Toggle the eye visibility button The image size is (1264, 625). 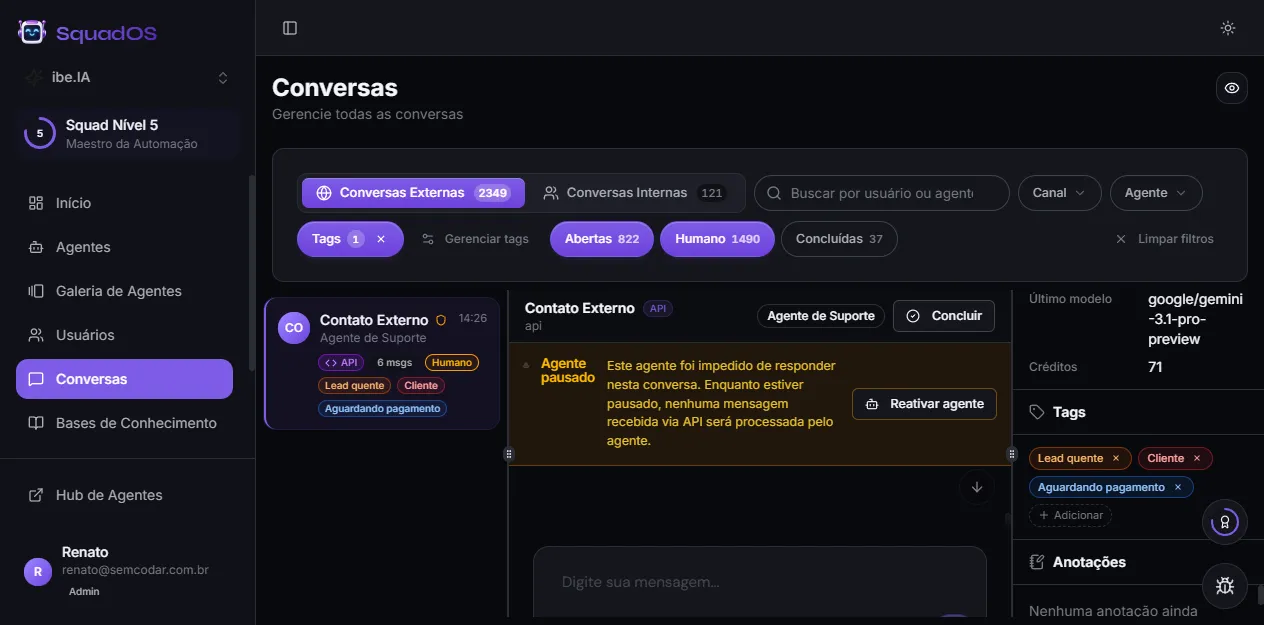tap(1232, 88)
